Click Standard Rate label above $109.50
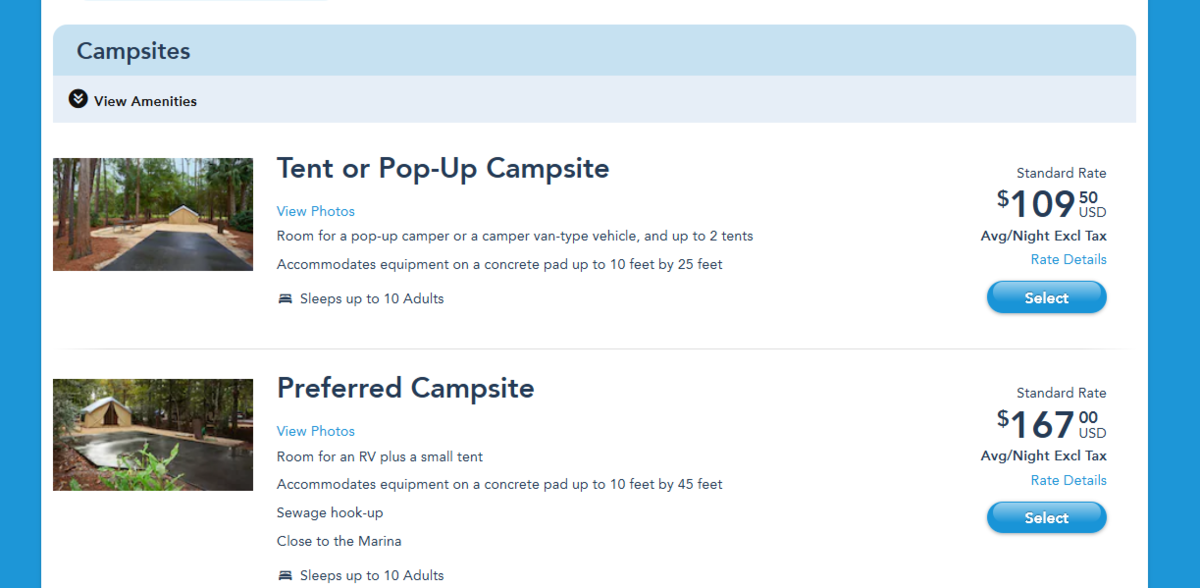The width and height of the screenshot is (1200, 588). 1061,173
